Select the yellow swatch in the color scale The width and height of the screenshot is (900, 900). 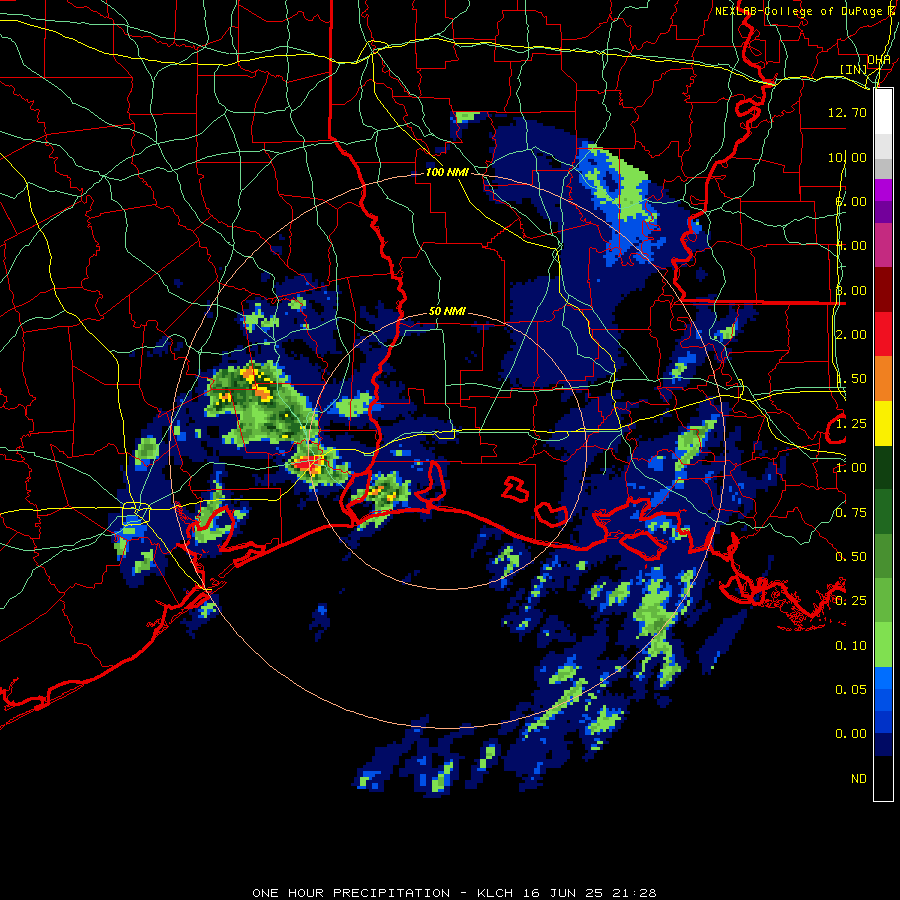coord(883,423)
